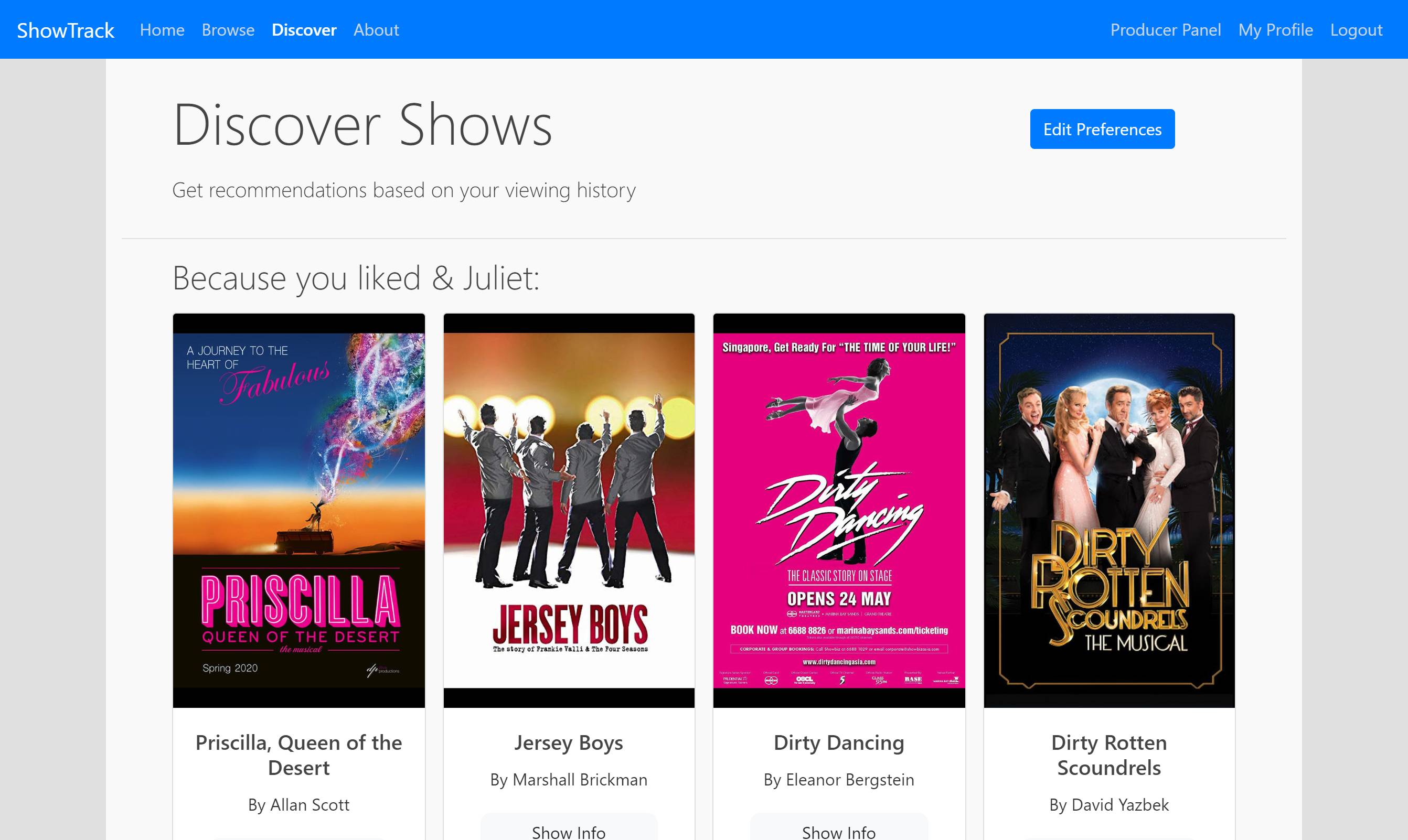Click the Dirty Rotten Scoundrels poster
Viewport: 1408px width, 840px height.
pos(1108,510)
